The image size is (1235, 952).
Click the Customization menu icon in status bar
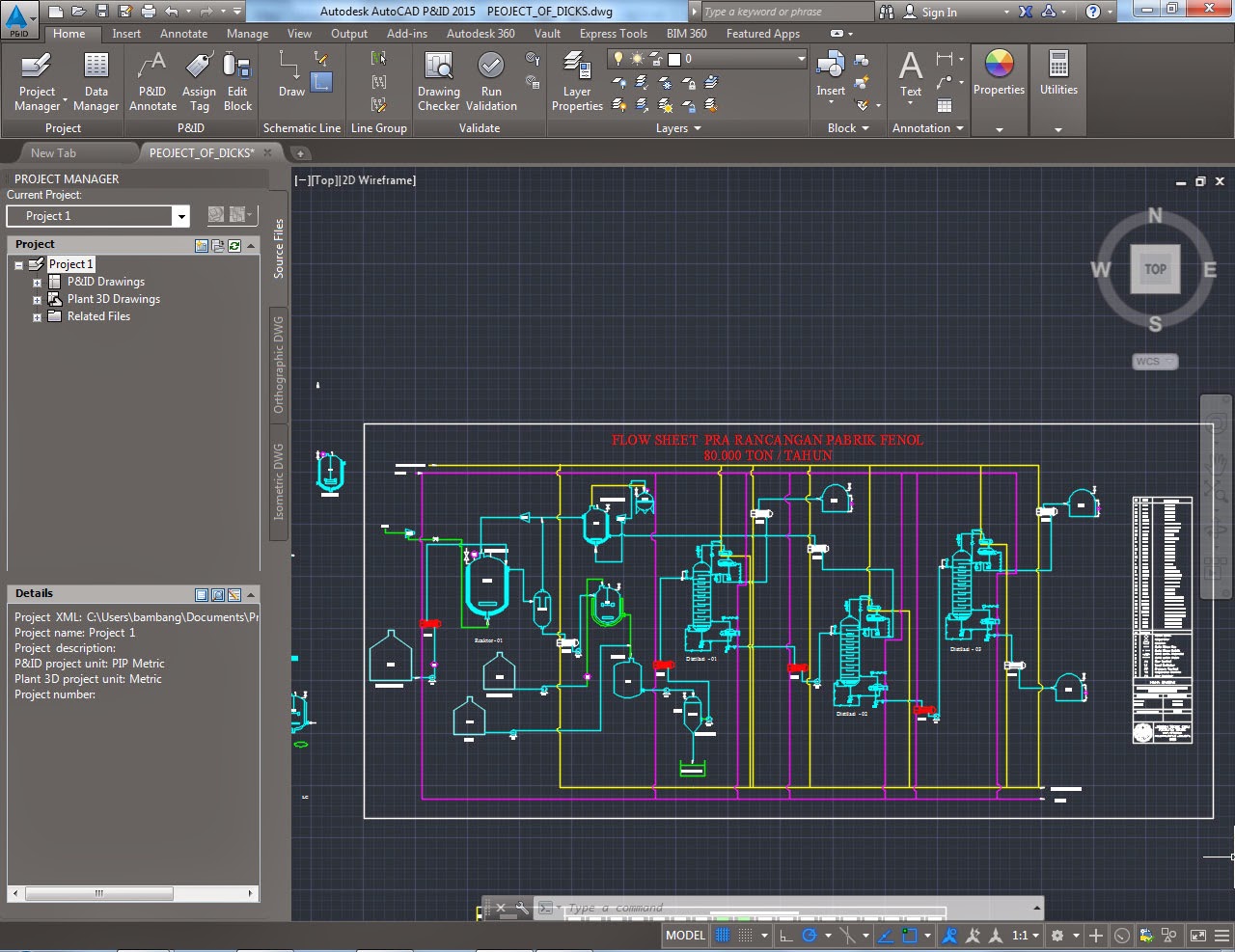tap(1221, 936)
